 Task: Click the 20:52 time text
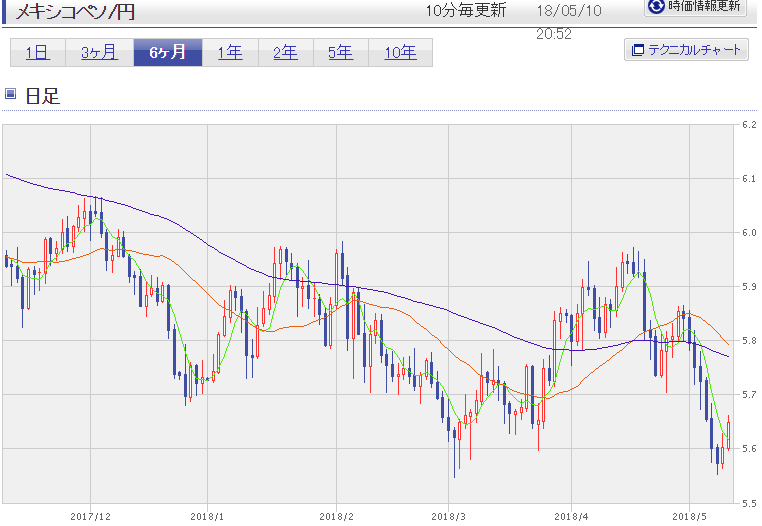[x=554, y=34]
